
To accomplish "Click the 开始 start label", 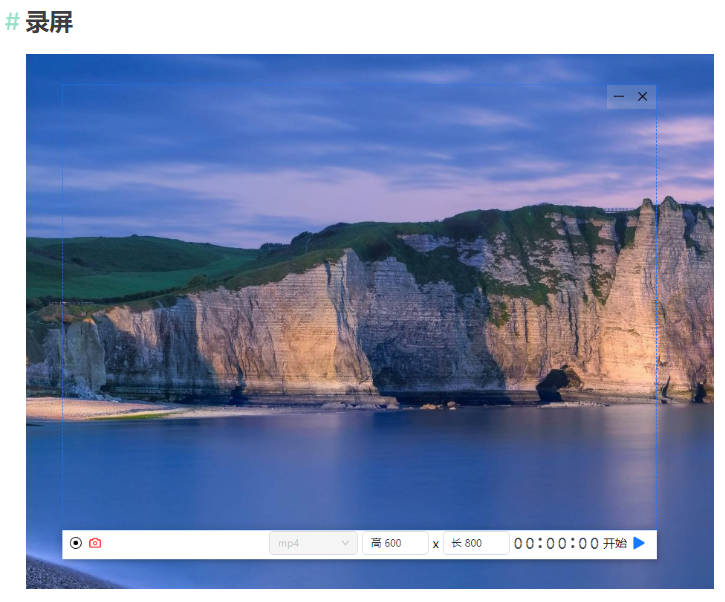I will (615, 543).
